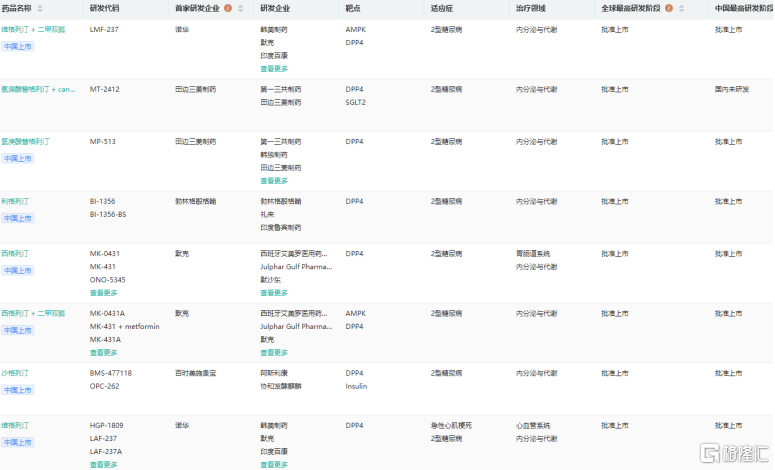Click 中国上市 tag in MK-0431A row
Viewport: 775px width, 470px height.
point(18,331)
